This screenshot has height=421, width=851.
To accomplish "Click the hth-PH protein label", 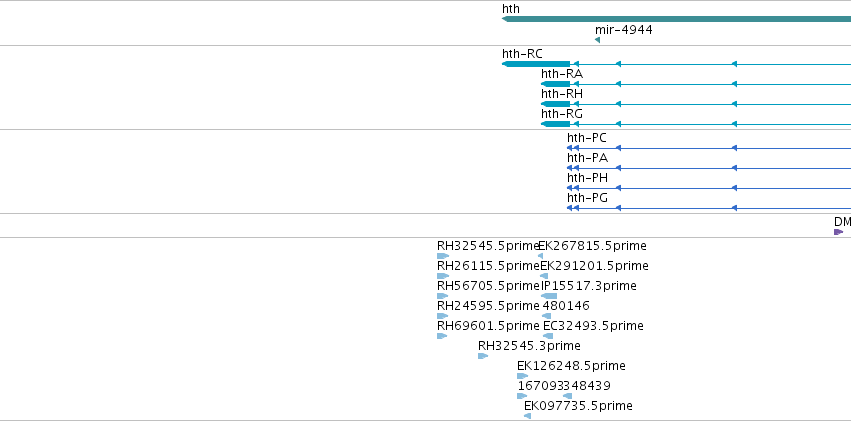I will pyautogui.click(x=587, y=178).
